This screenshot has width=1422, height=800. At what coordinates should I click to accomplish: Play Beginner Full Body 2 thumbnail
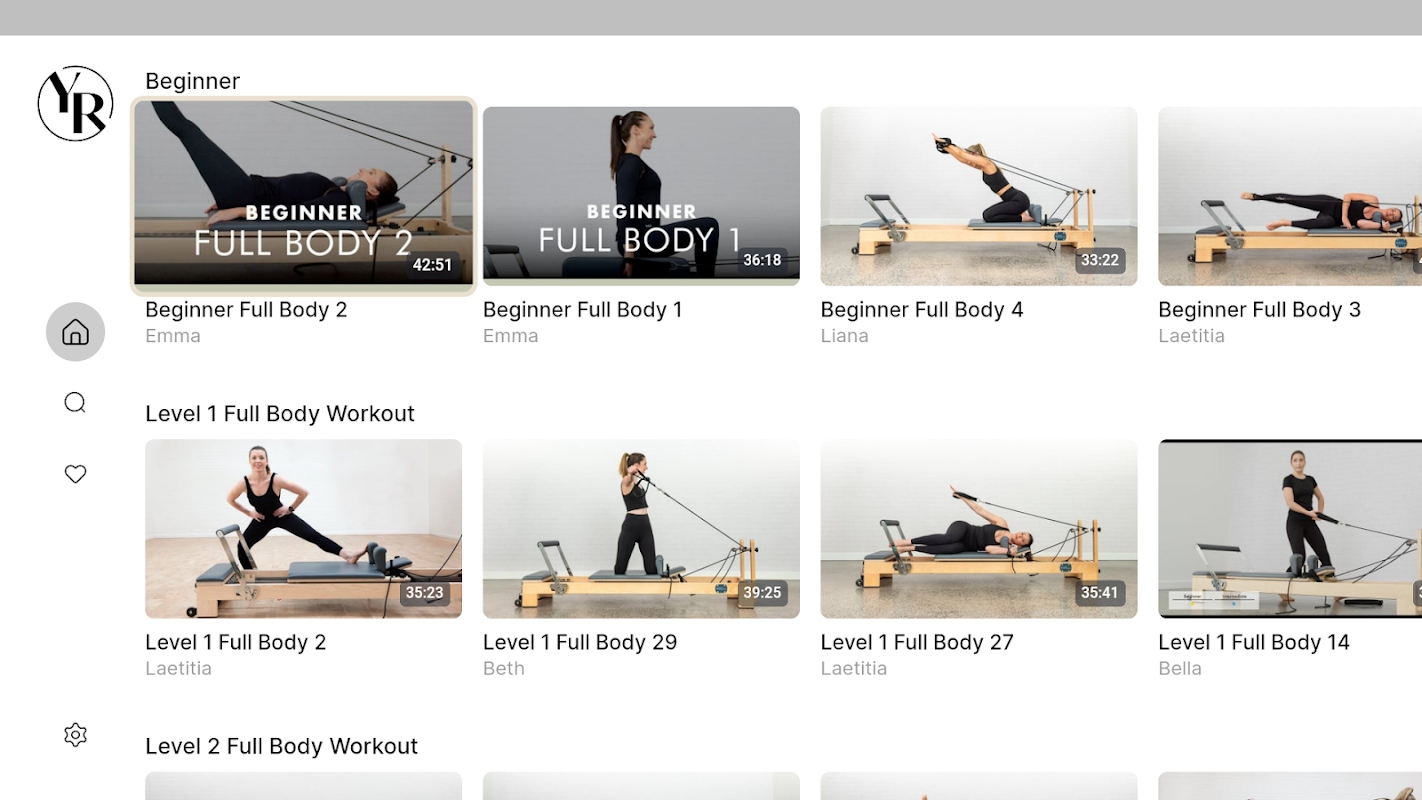(x=303, y=196)
